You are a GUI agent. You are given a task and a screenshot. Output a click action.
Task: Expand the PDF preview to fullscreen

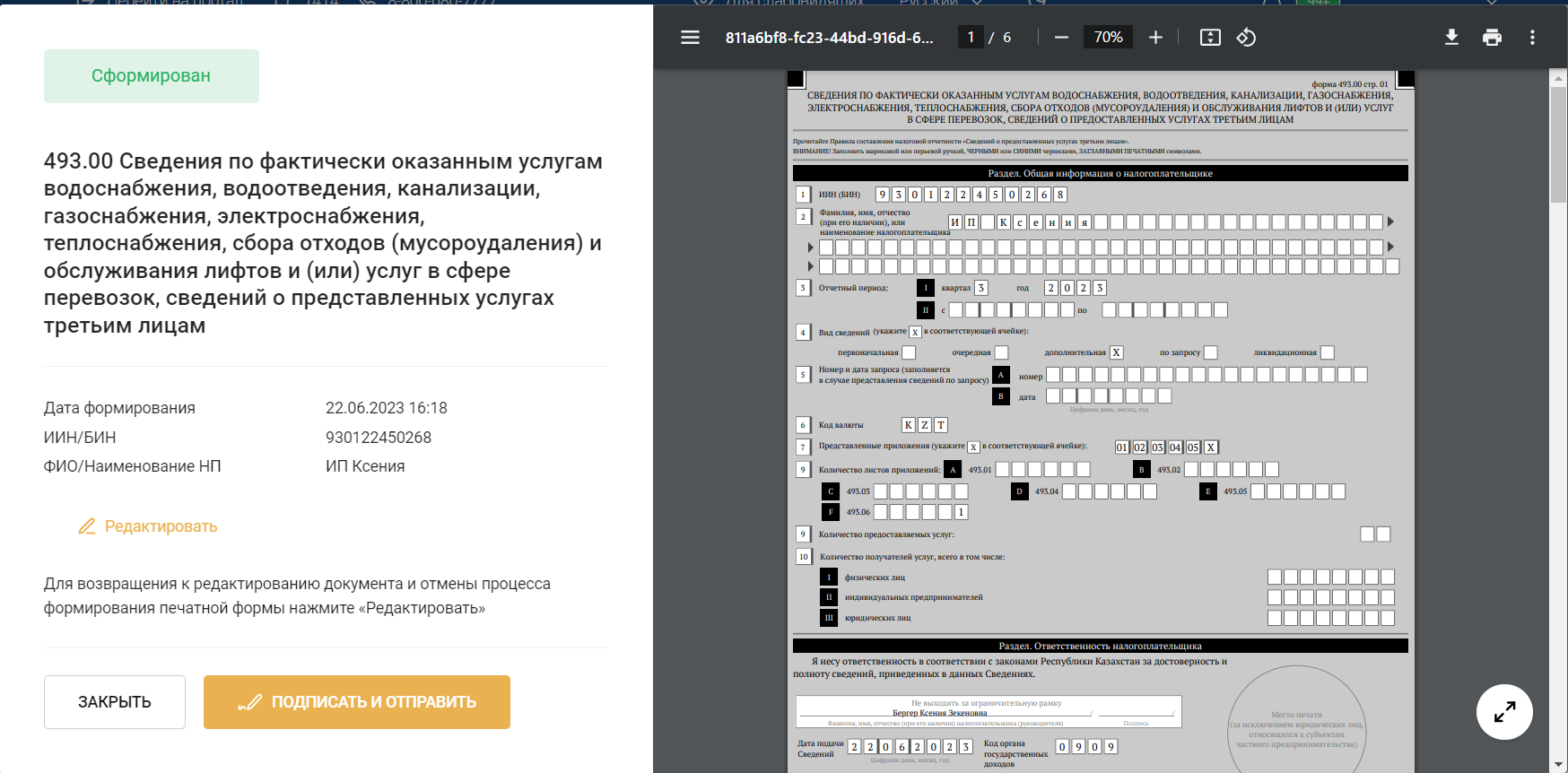click(x=1504, y=712)
